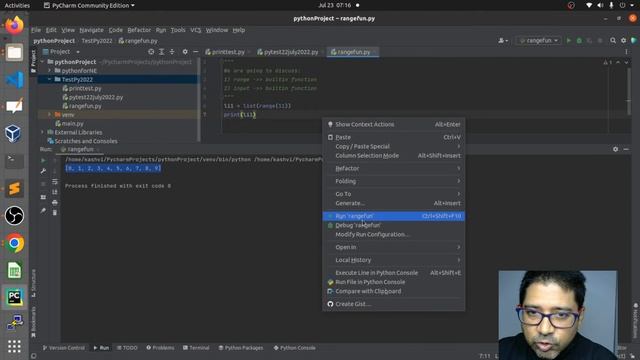The height and width of the screenshot is (360, 640).
Task: Hide the Project panel
Action: [196, 52]
